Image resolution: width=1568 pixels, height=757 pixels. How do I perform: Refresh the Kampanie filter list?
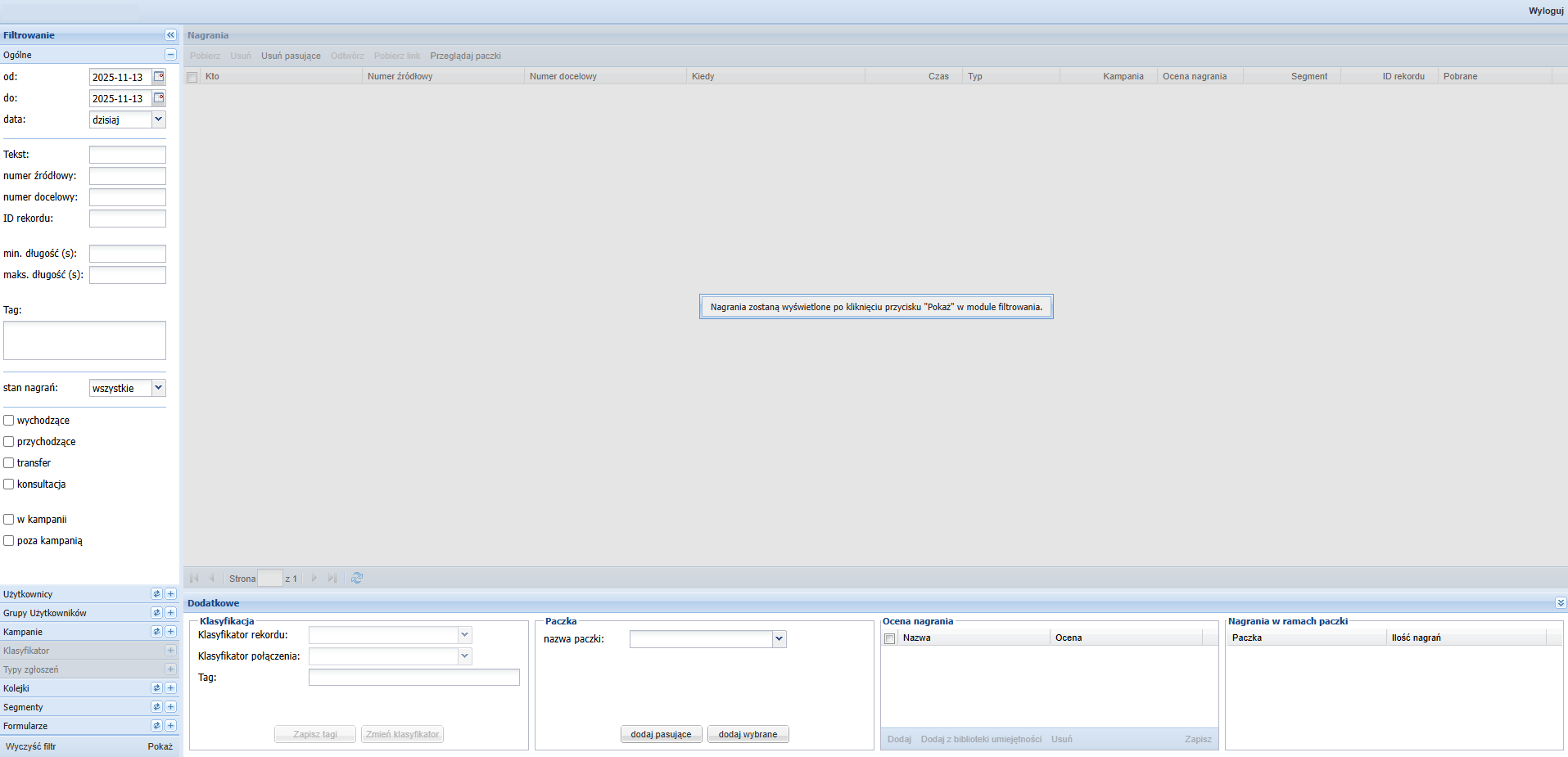(156, 632)
